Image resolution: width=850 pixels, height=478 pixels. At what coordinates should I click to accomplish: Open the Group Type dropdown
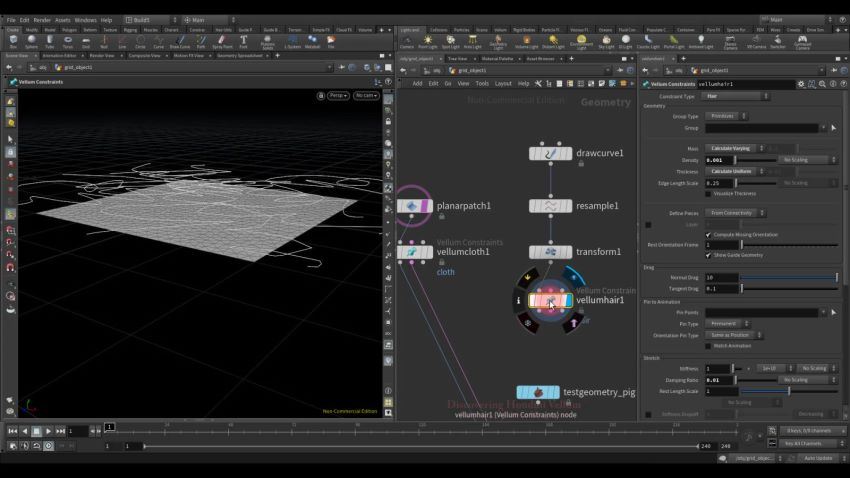(726, 116)
